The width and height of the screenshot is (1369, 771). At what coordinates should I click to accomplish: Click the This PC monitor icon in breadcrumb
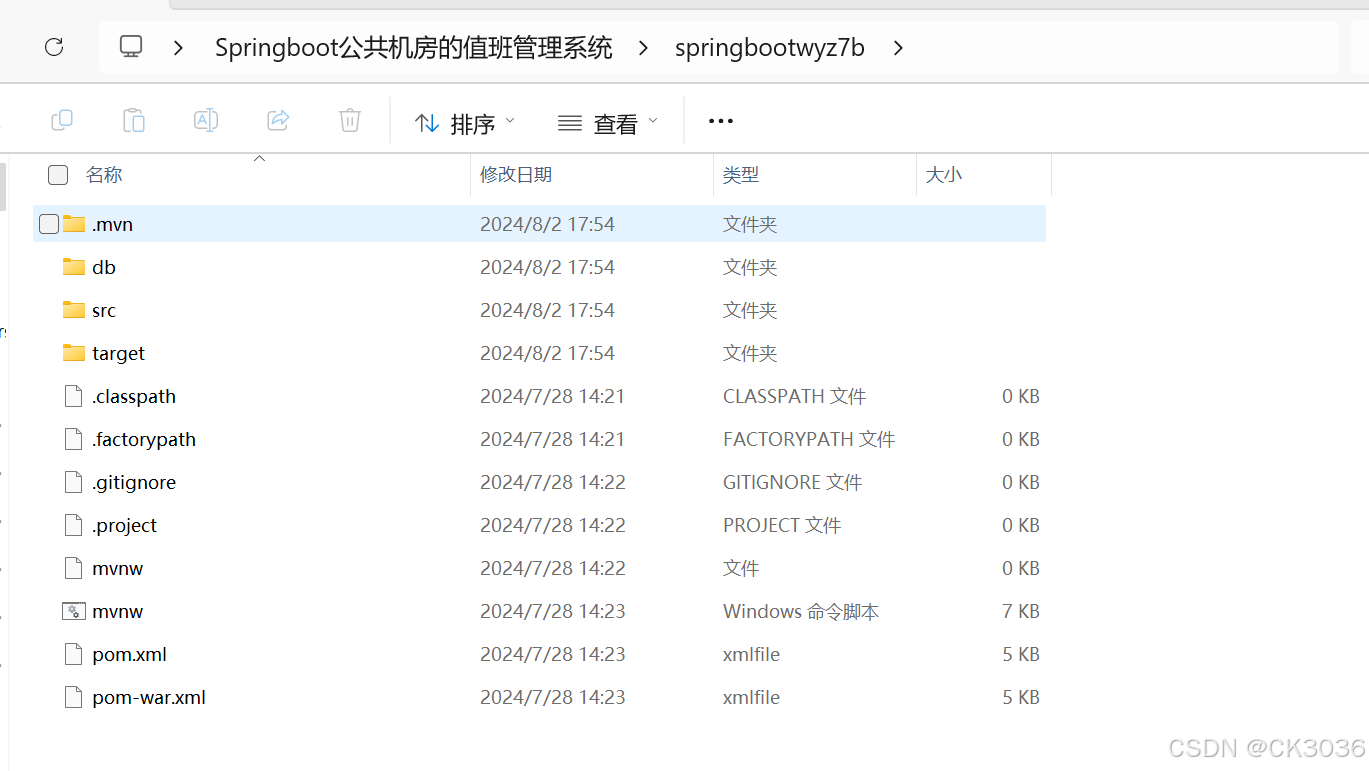click(x=131, y=45)
